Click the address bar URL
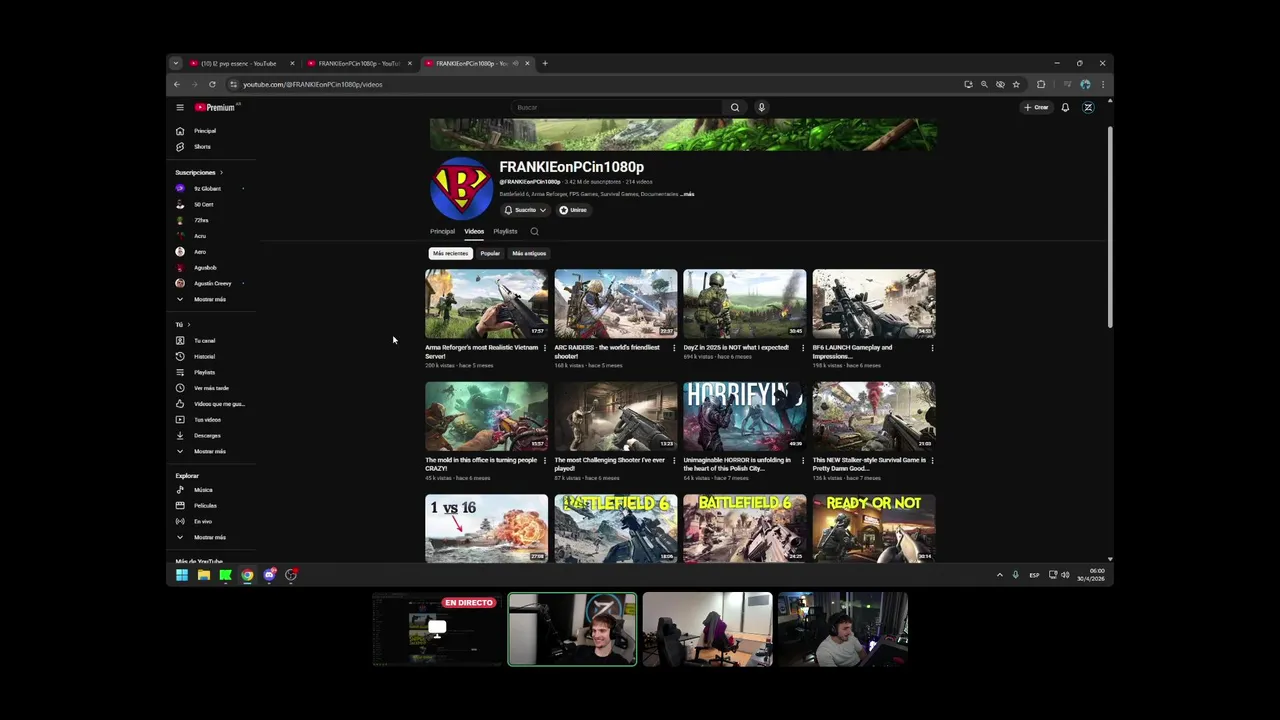The height and width of the screenshot is (720, 1280). coord(312,84)
